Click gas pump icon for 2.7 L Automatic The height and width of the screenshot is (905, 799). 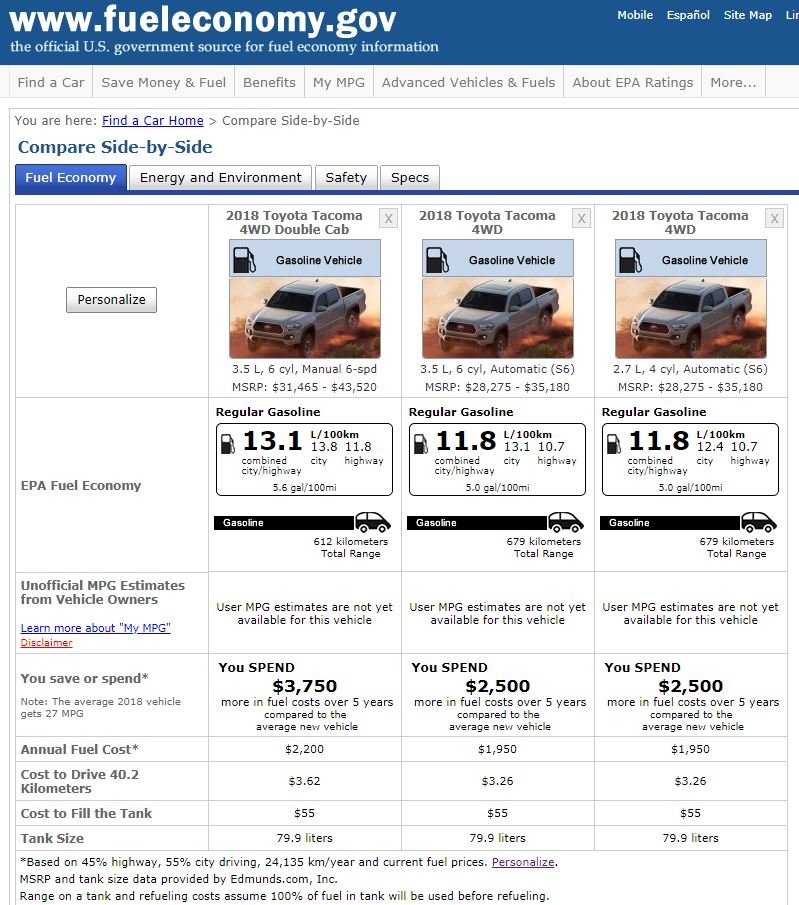630,260
